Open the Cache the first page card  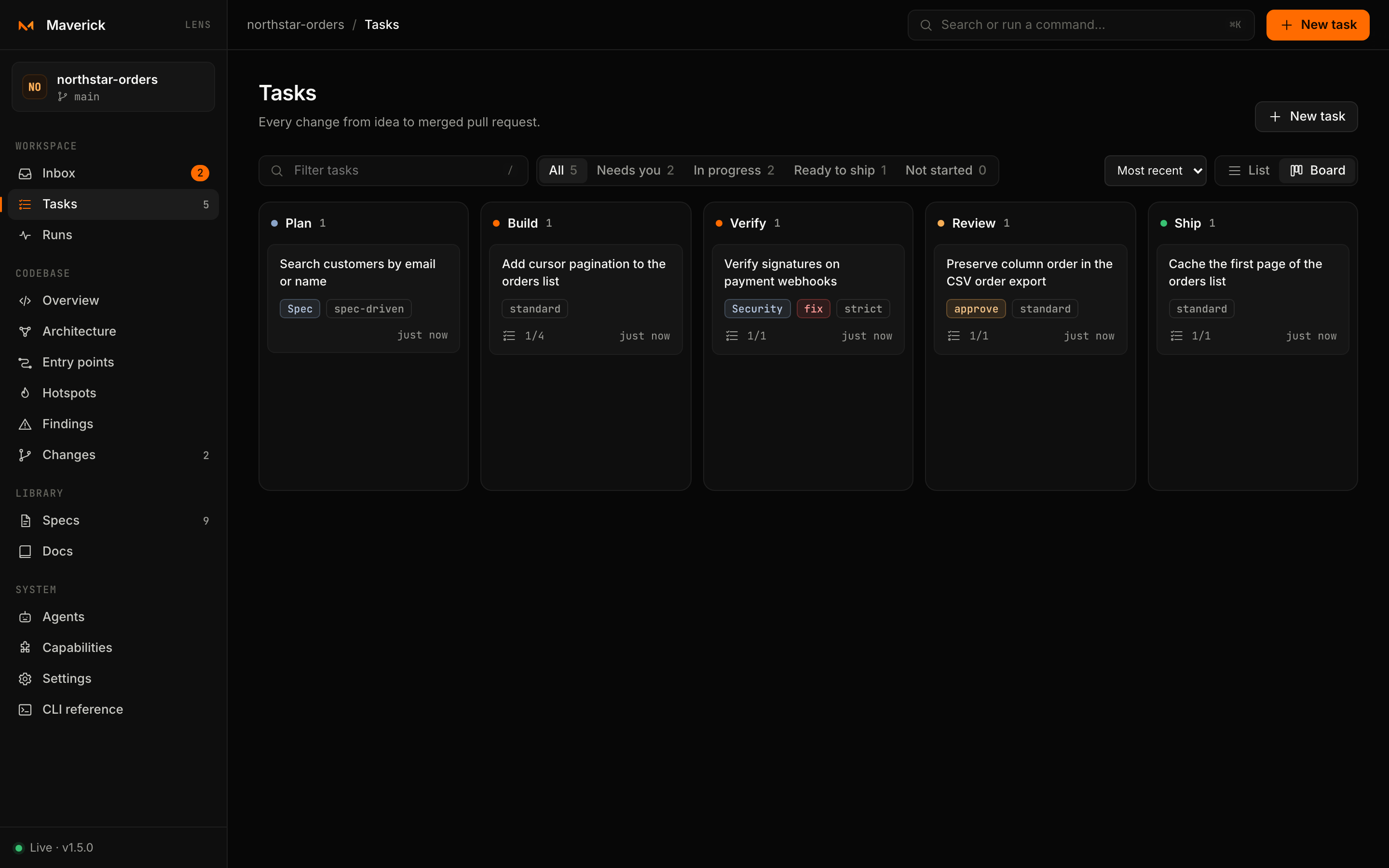pyautogui.click(x=1253, y=299)
